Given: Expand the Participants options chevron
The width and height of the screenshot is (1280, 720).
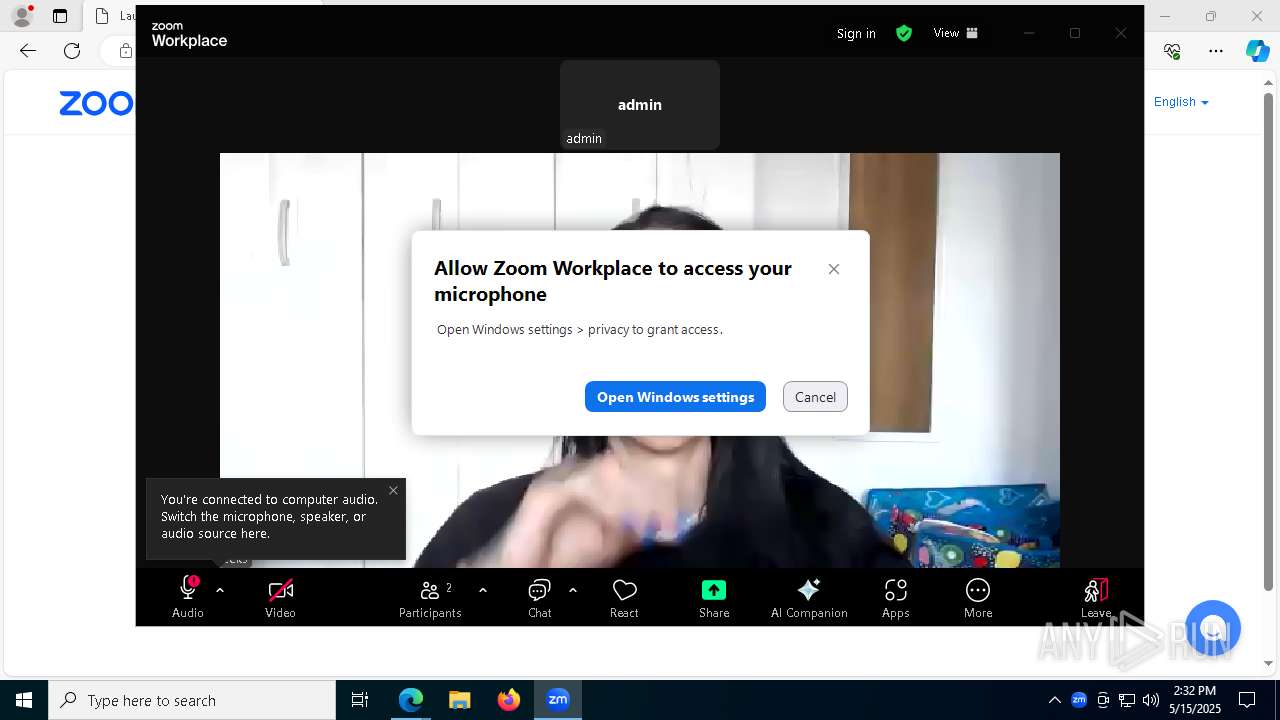Looking at the screenshot, I should click(483, 590).
